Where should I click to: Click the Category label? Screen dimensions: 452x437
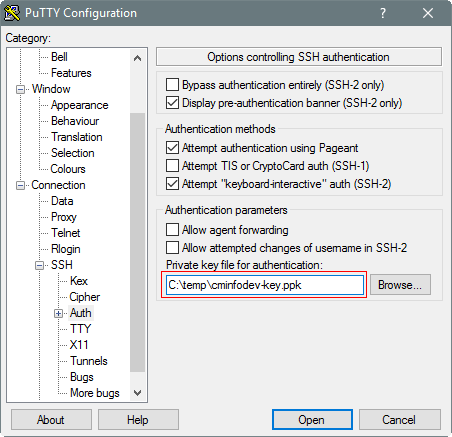(28, 38)
